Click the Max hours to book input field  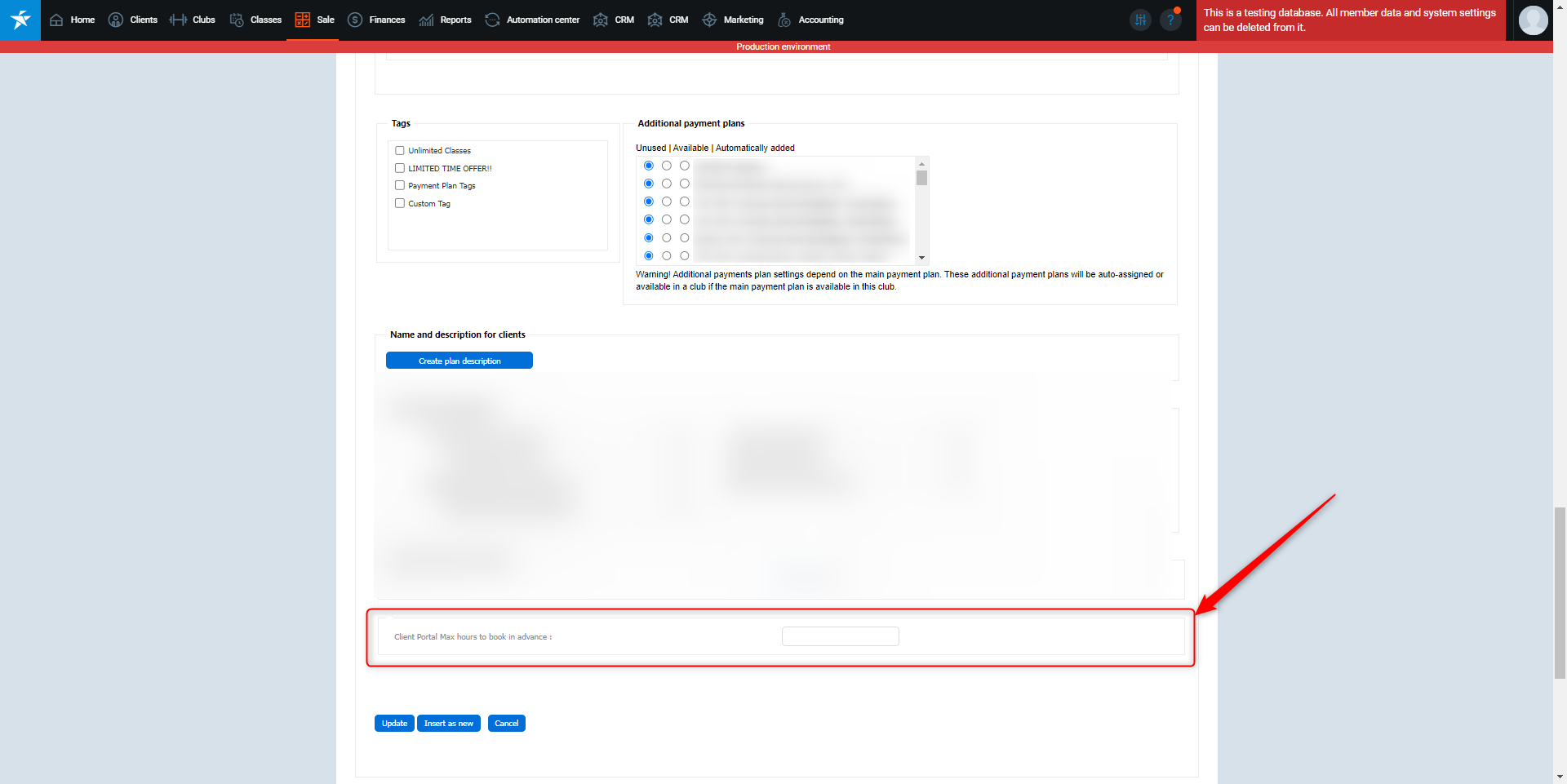click(840, 636)
